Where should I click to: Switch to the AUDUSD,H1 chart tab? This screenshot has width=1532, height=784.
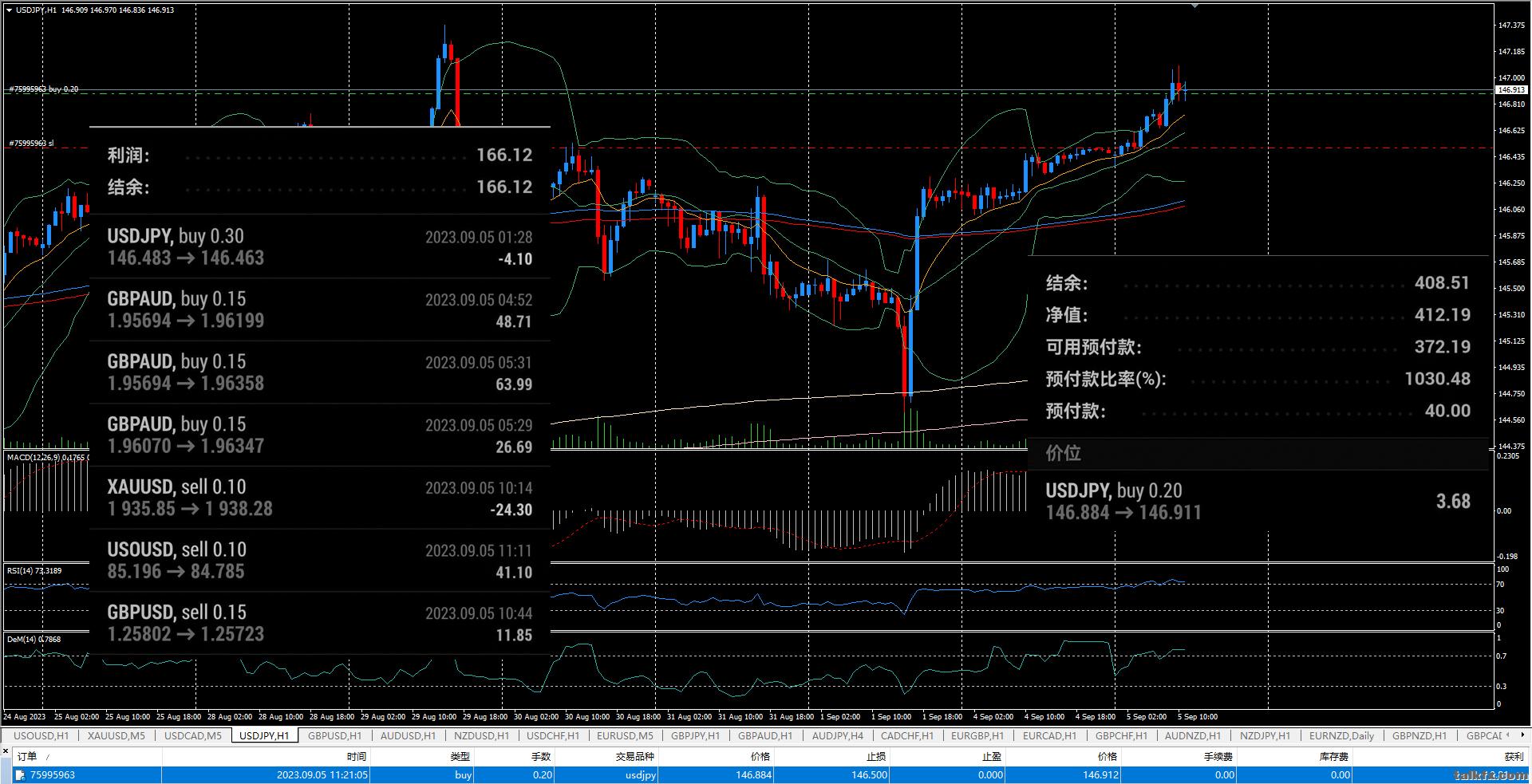tap(408, 735)
